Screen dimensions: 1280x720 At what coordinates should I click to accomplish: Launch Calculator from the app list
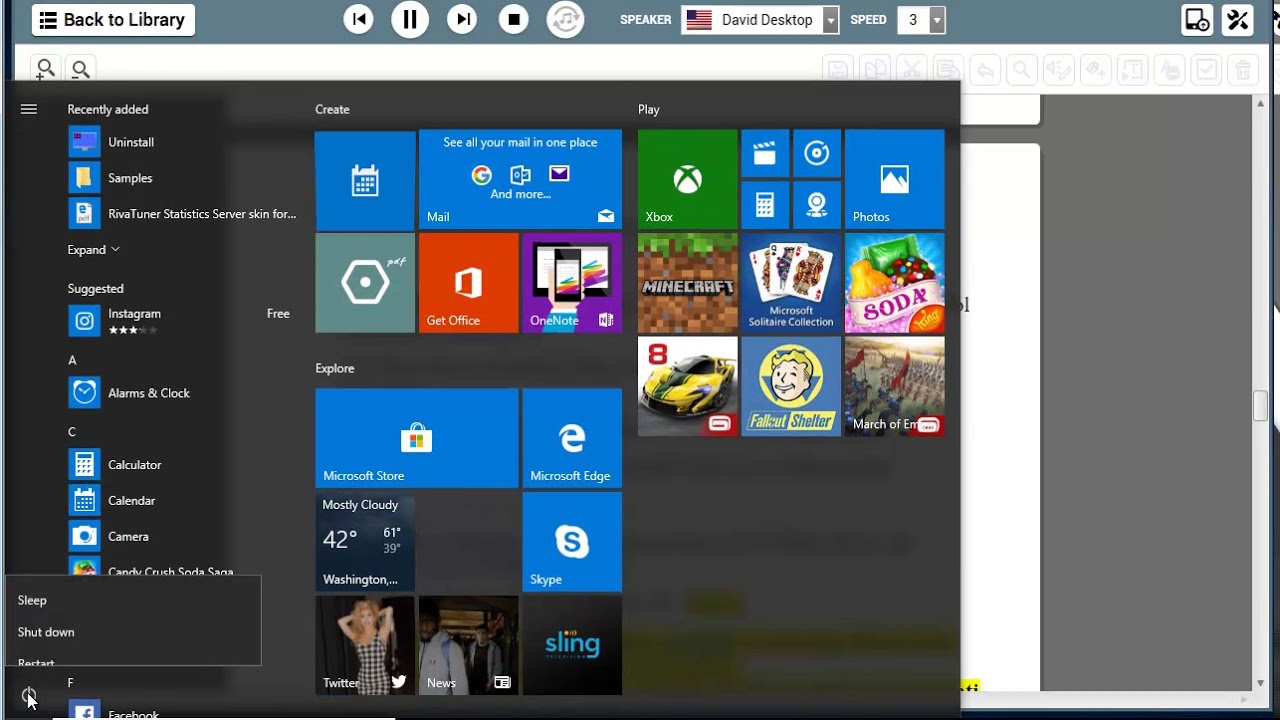pyautogui.click(x=183, y=465)
